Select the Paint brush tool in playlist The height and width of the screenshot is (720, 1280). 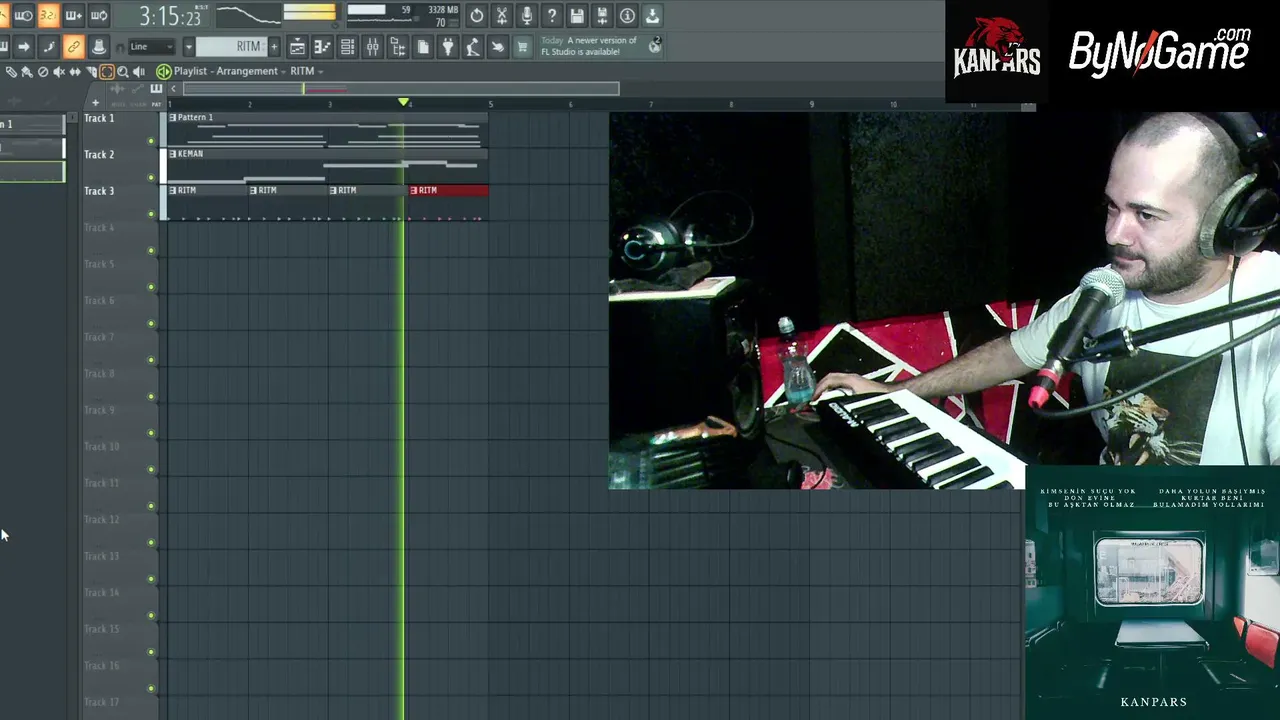click(x=27, y=72)
